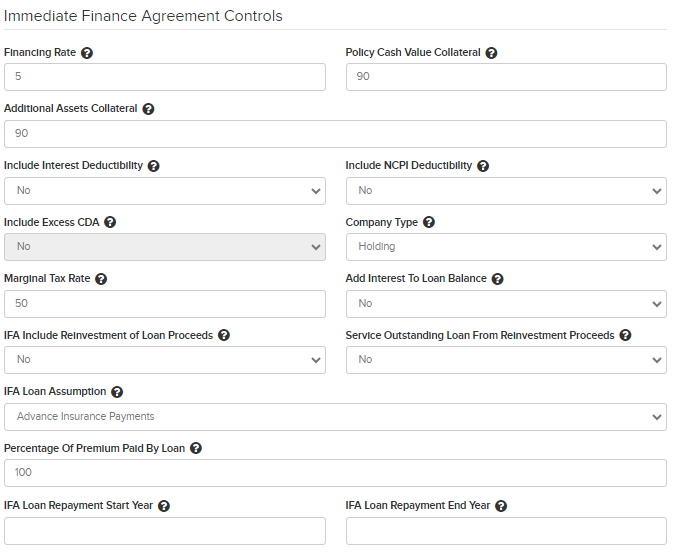Expand Service Outstanding Loan From Reinvestment Proceeds dropdown
Viewport: 697px width, 558px height.
tap(506, 360)
